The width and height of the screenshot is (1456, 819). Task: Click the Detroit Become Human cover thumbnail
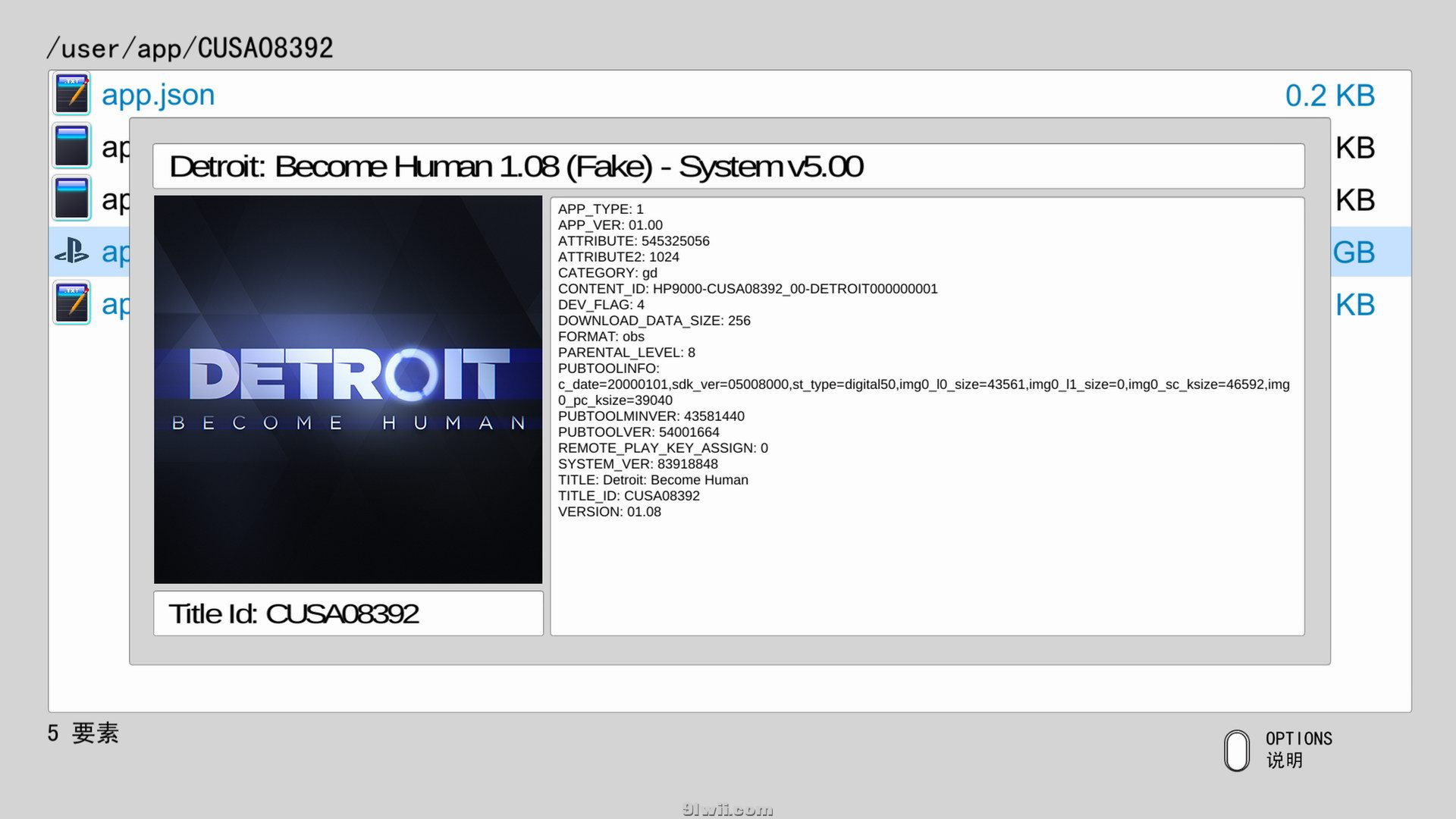click(x=348, y=390)
